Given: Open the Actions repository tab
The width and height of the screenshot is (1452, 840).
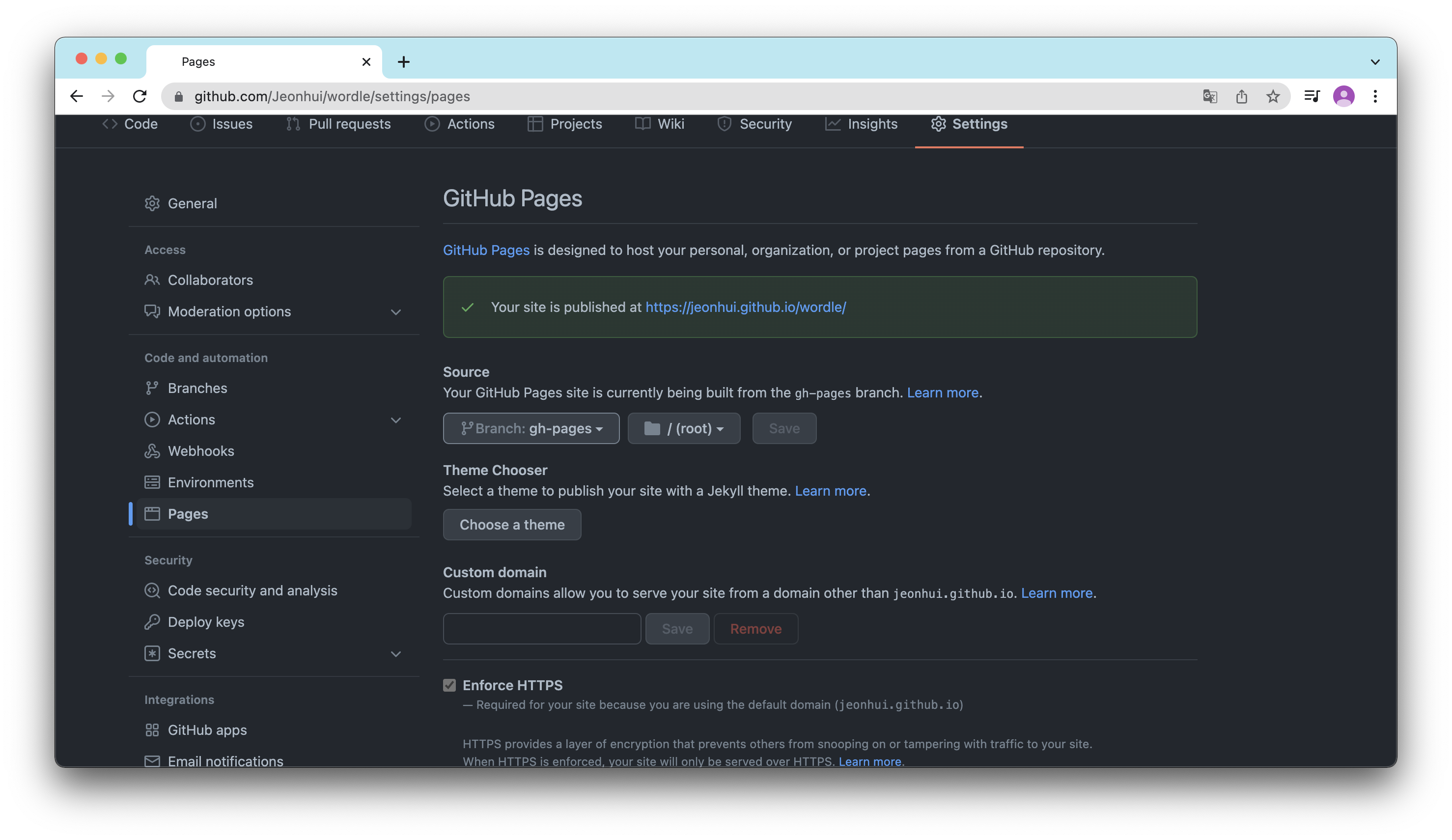Looking at the screenshot, I should [459, 124].
